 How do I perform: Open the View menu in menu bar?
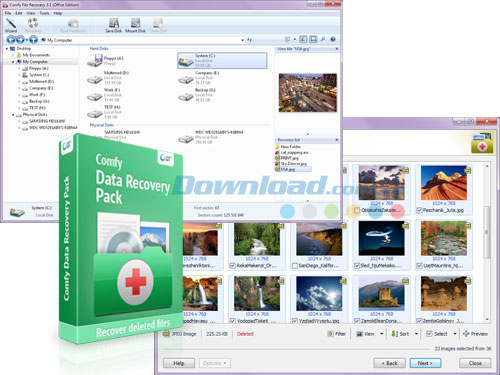coord(31,13)
